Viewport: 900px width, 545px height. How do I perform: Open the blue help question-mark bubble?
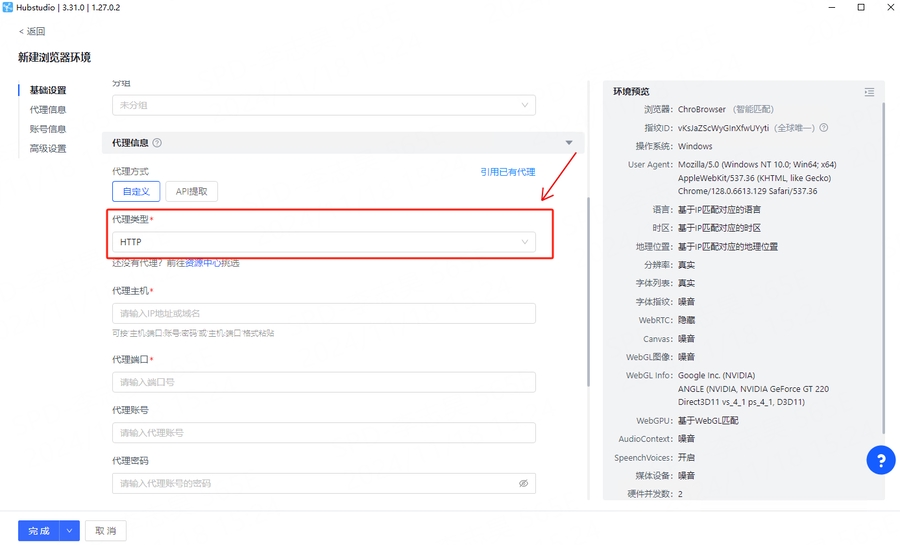pyautogui.click(x=880, y=460)
